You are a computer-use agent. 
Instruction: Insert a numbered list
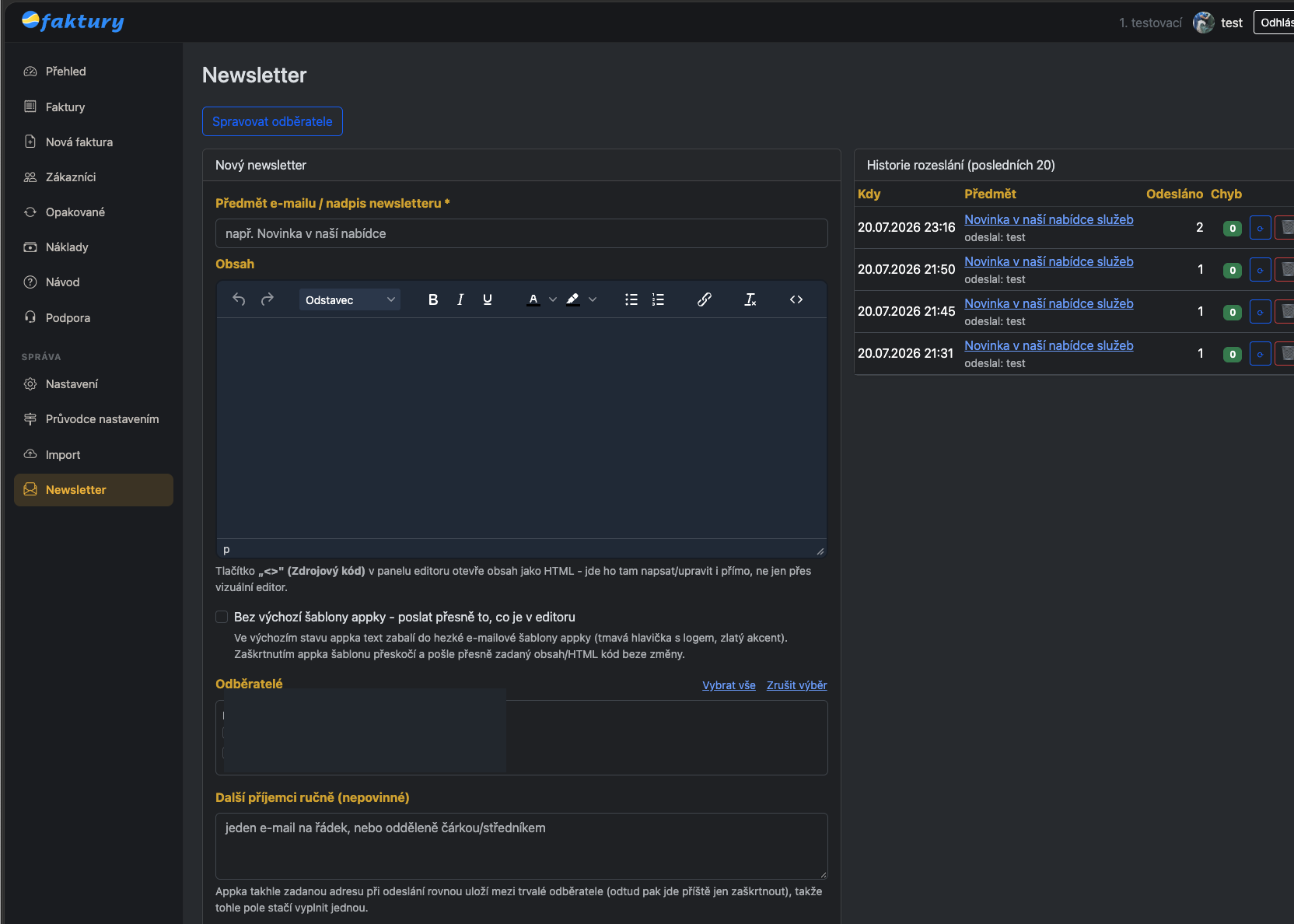click(659, 299)
